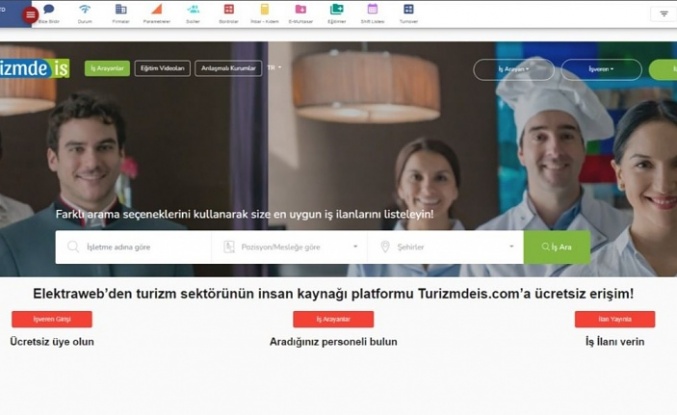Click the location pin icon beside Şehirler

point(385,247)
